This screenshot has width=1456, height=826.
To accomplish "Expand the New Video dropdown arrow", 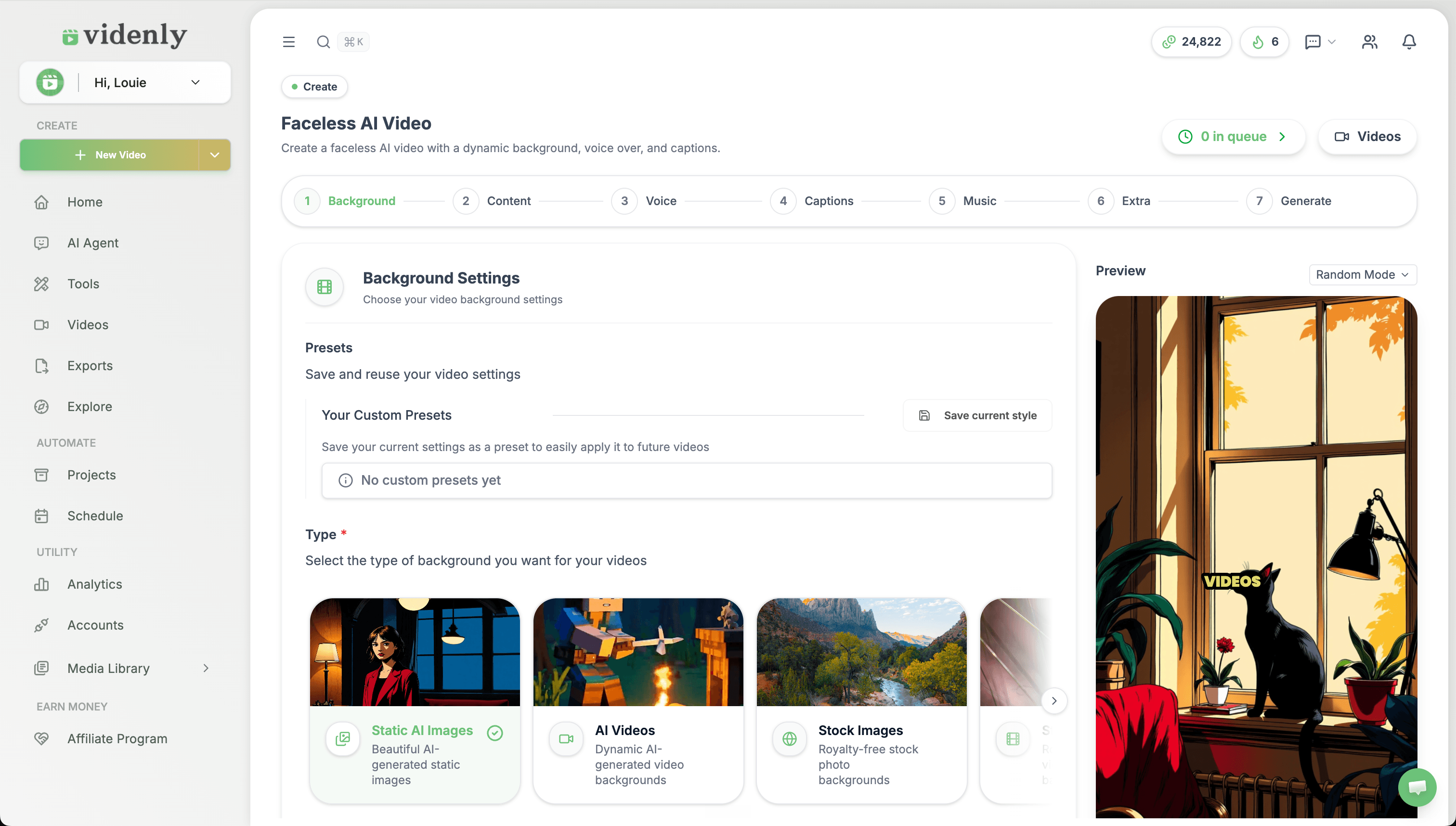I will point(214,155).
